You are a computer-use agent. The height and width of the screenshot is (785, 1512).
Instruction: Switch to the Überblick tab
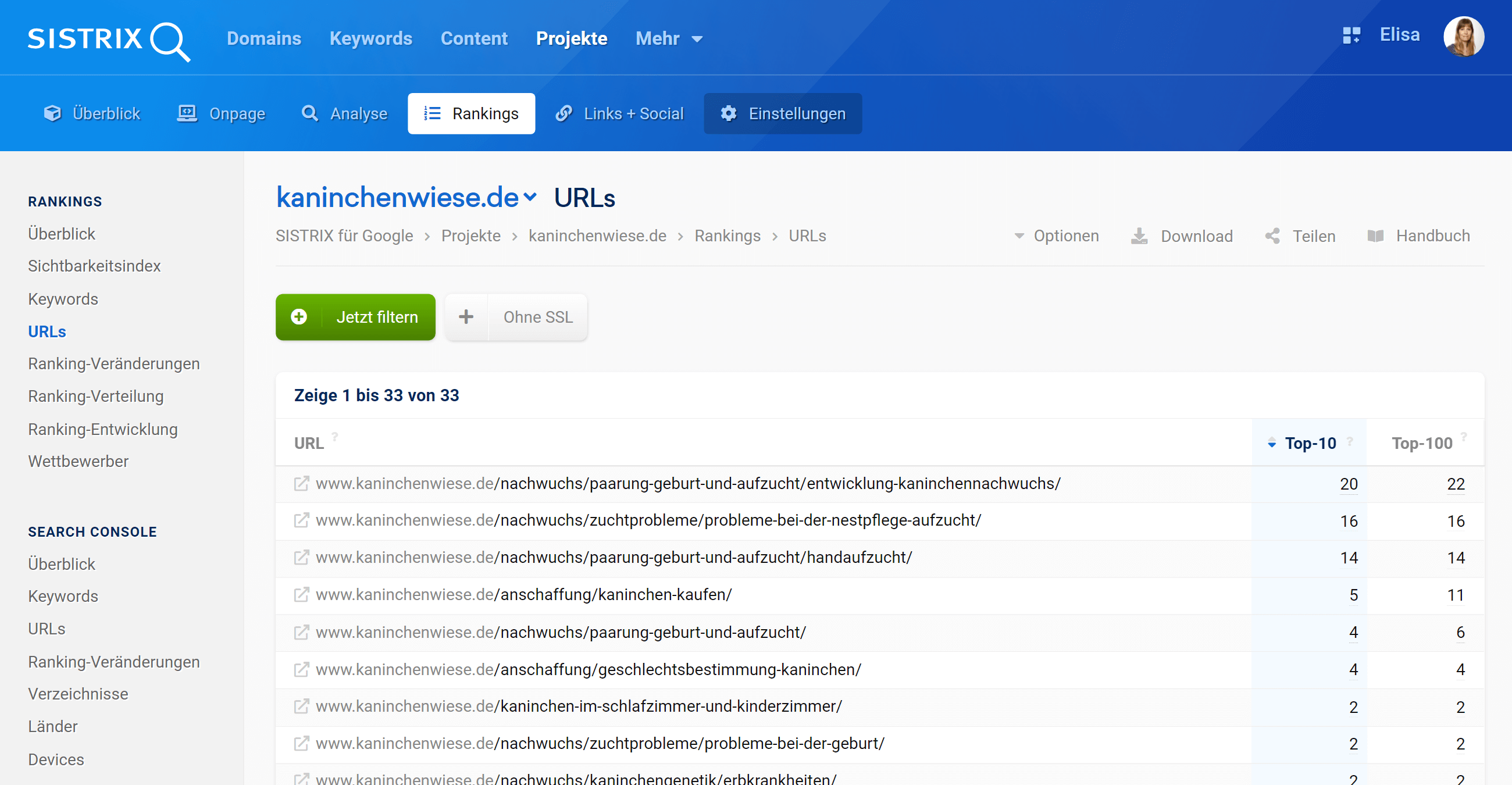92,113
